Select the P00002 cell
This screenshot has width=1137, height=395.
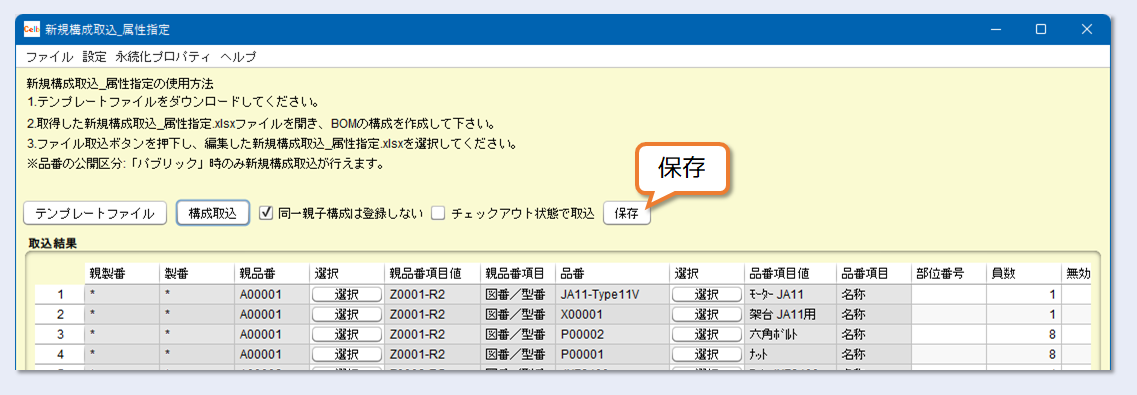(612, 335)
